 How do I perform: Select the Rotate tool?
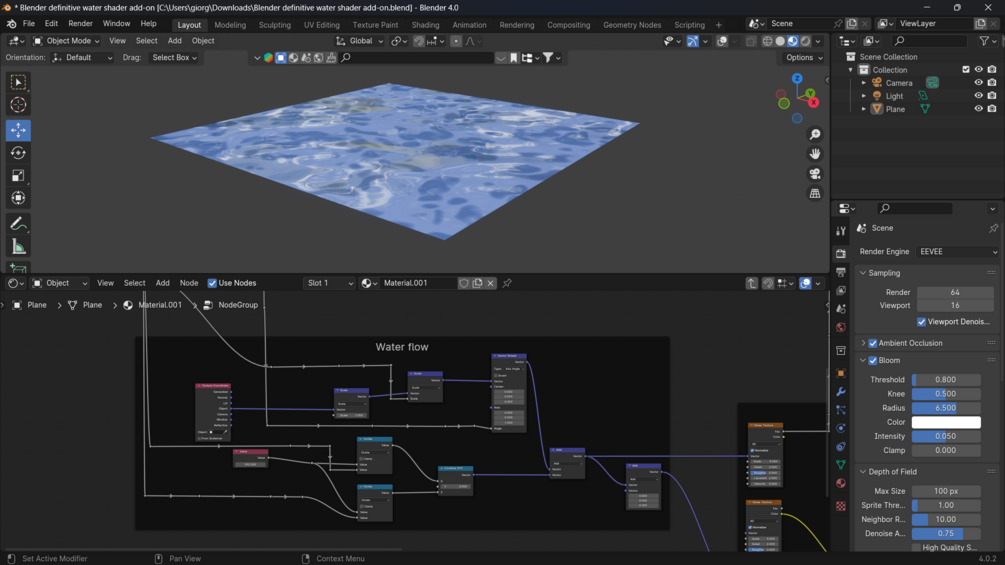(x=18, y=153)
